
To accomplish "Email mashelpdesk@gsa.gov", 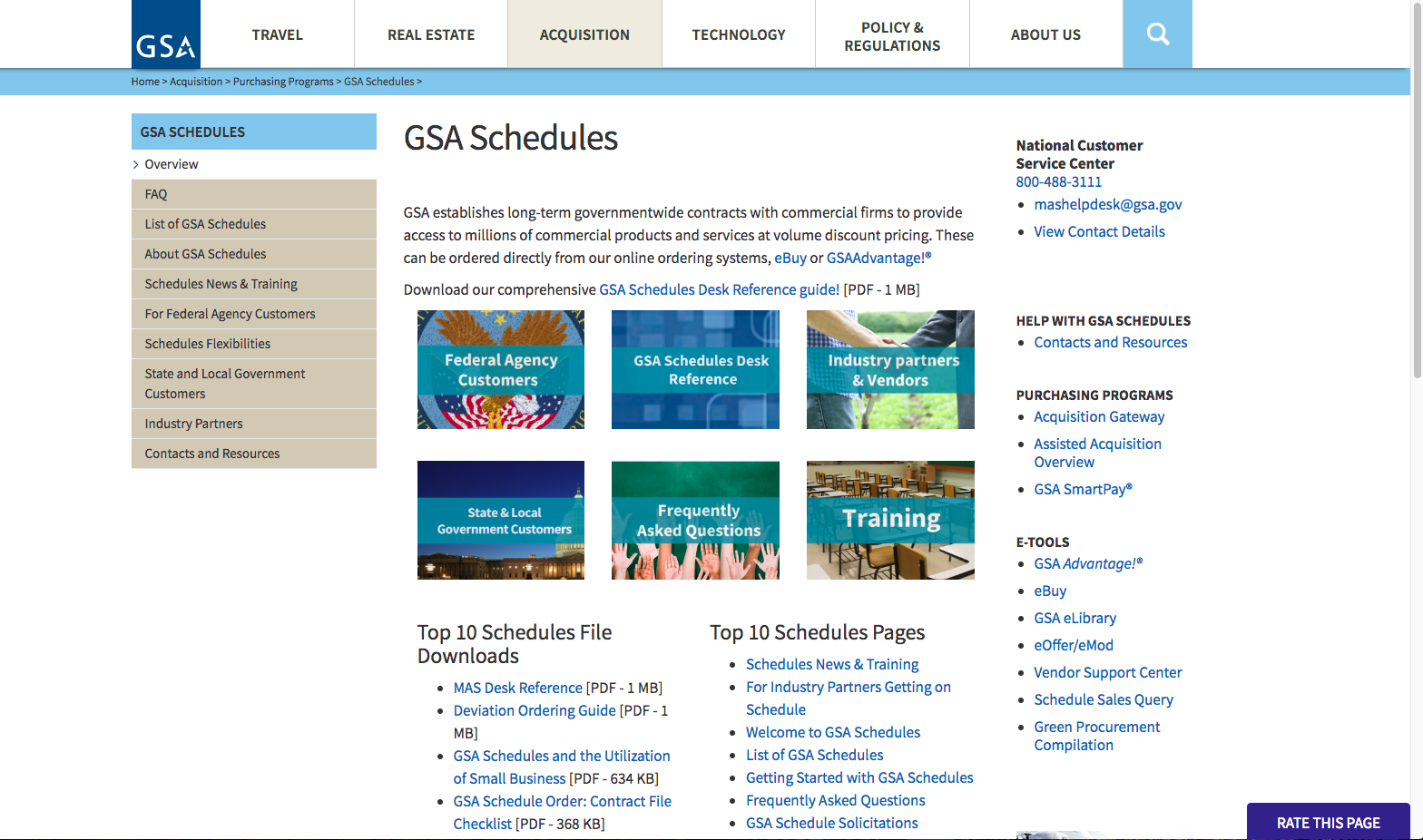I will pyautogui.click(x=1108, y=205).
